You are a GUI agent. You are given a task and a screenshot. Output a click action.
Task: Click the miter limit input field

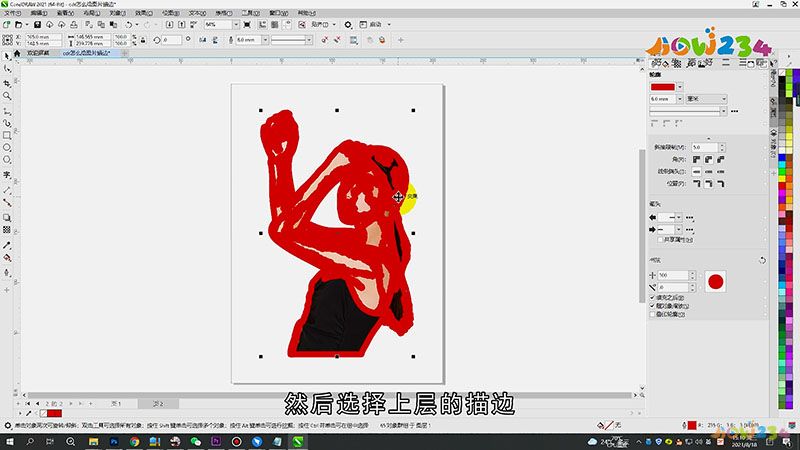[x=705, y=147]
